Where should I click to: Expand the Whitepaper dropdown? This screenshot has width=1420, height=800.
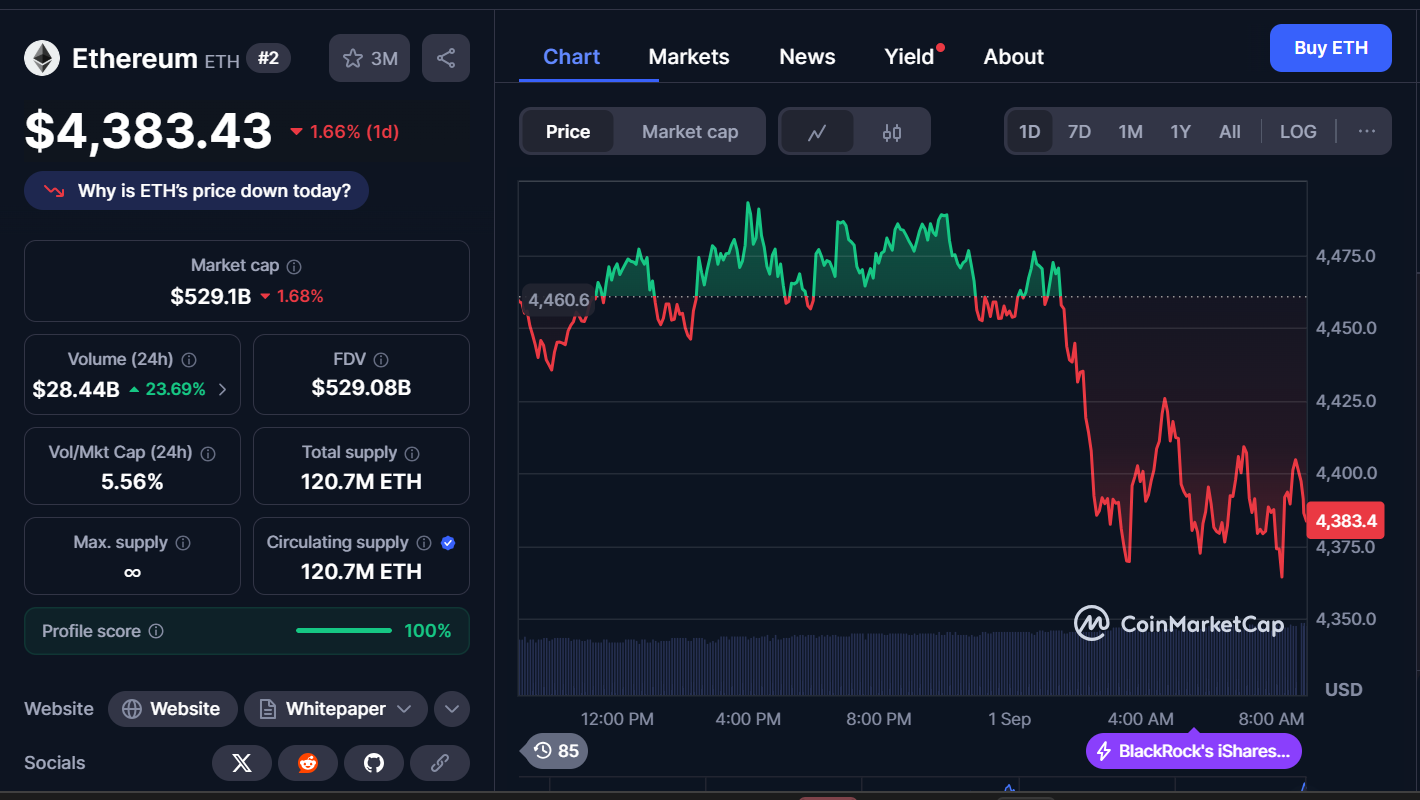click(x=336, y=709)
